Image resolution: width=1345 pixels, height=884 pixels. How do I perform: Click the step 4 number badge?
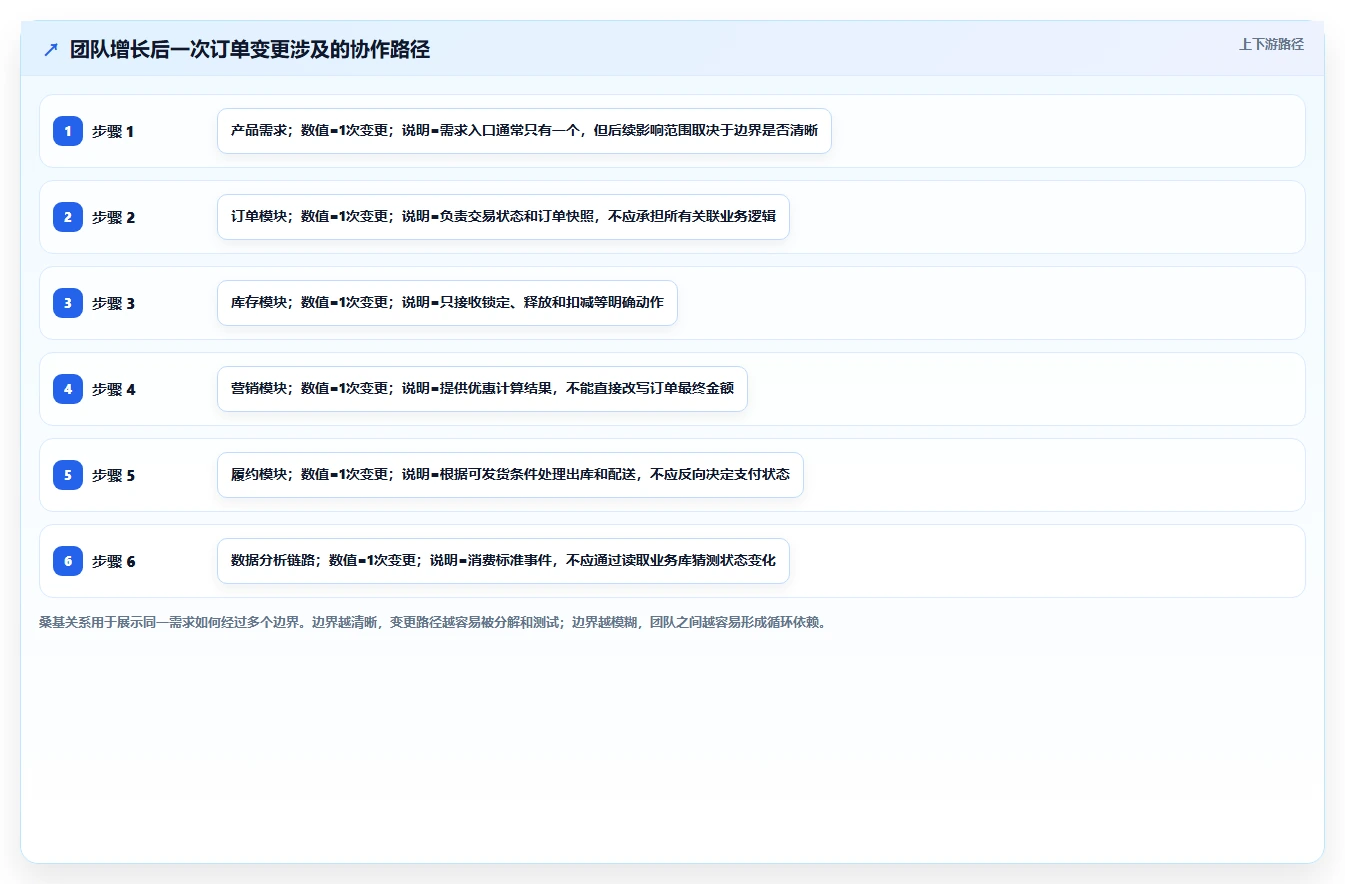pos(68,389)
